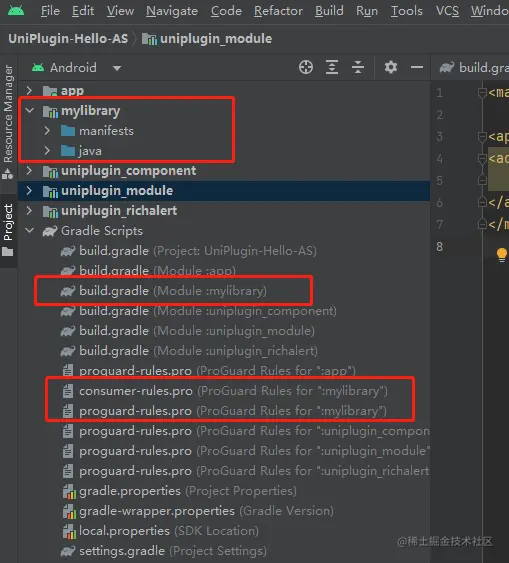Click line number 8 in gutter
This screenshot has width=509, height=563.
(x=440, y=247)
